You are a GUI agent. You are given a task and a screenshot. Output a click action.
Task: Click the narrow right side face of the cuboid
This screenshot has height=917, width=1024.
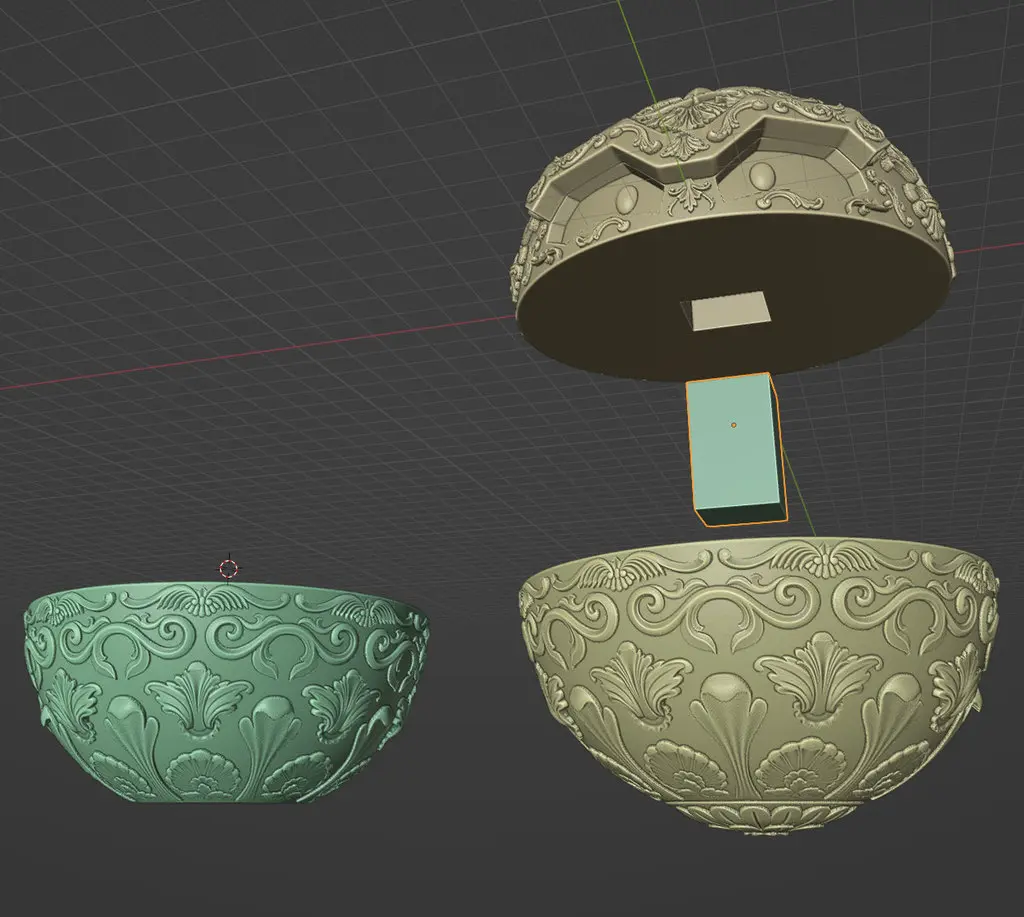[x=779, y=444]
